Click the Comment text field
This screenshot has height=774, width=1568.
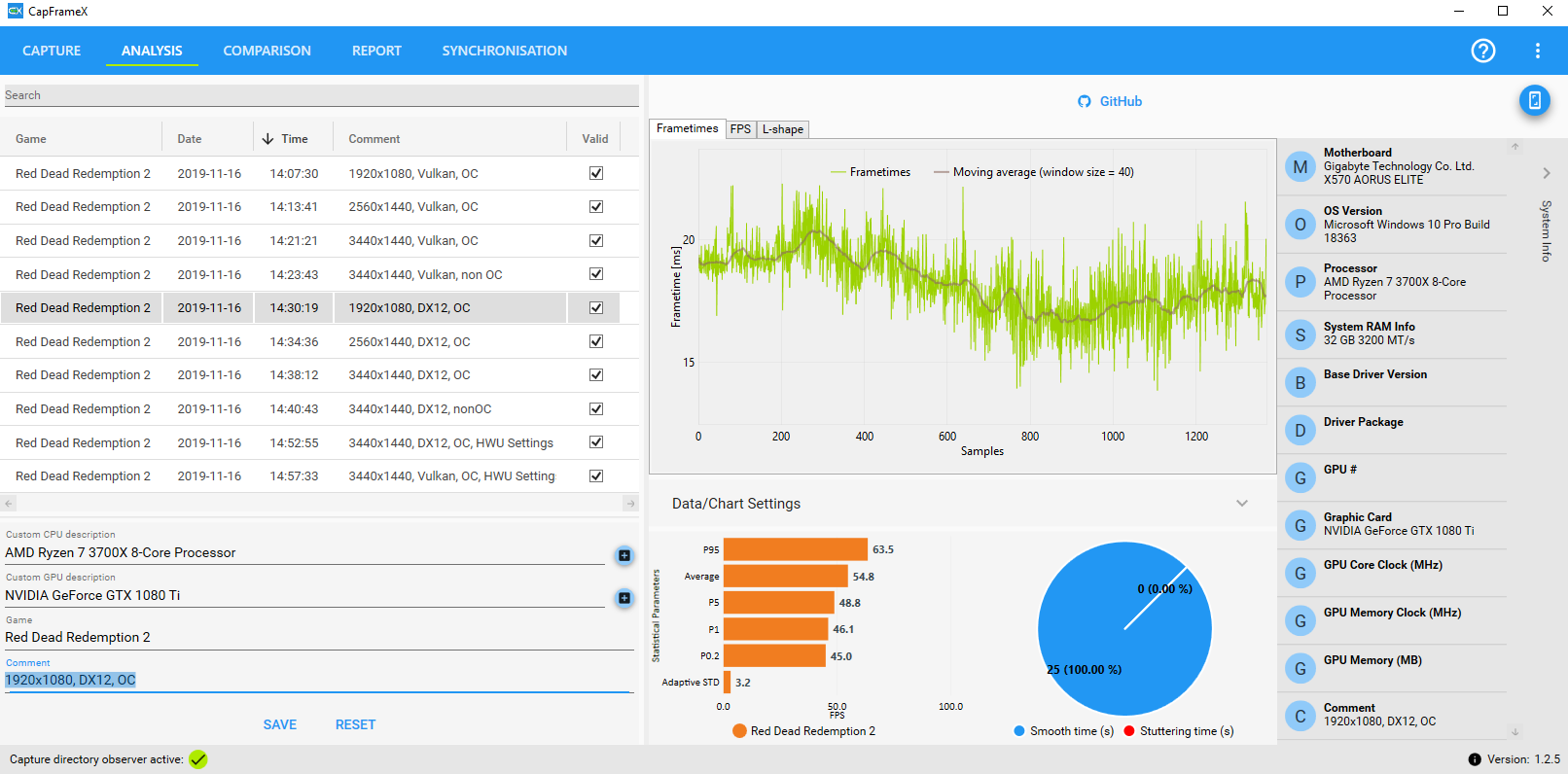tap(319, 680)
